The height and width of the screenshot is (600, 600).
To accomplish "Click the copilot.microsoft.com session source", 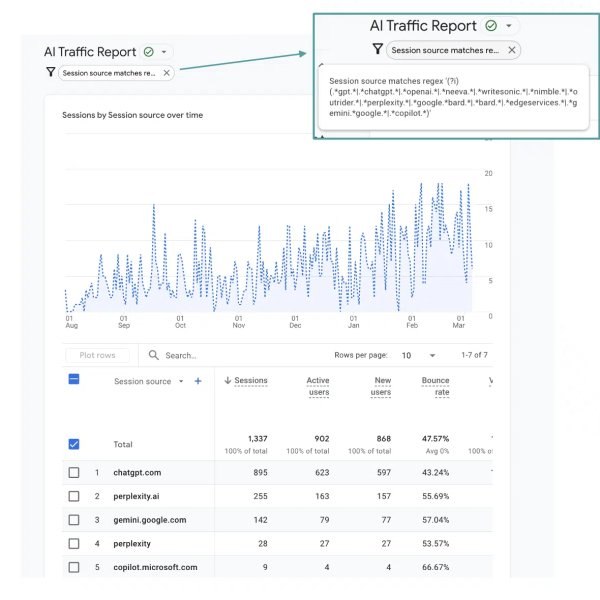I will 155,567.
